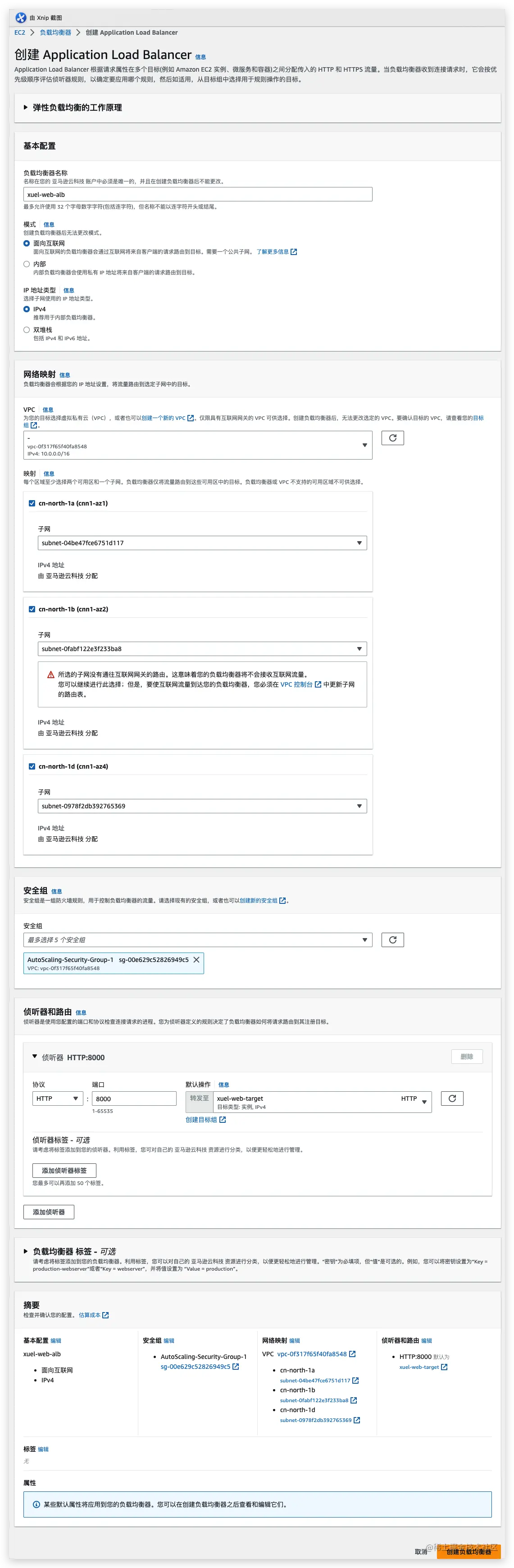Toggle cn-north-1b availability zone checkbox

pyautogui.click(x=32, y=609)
